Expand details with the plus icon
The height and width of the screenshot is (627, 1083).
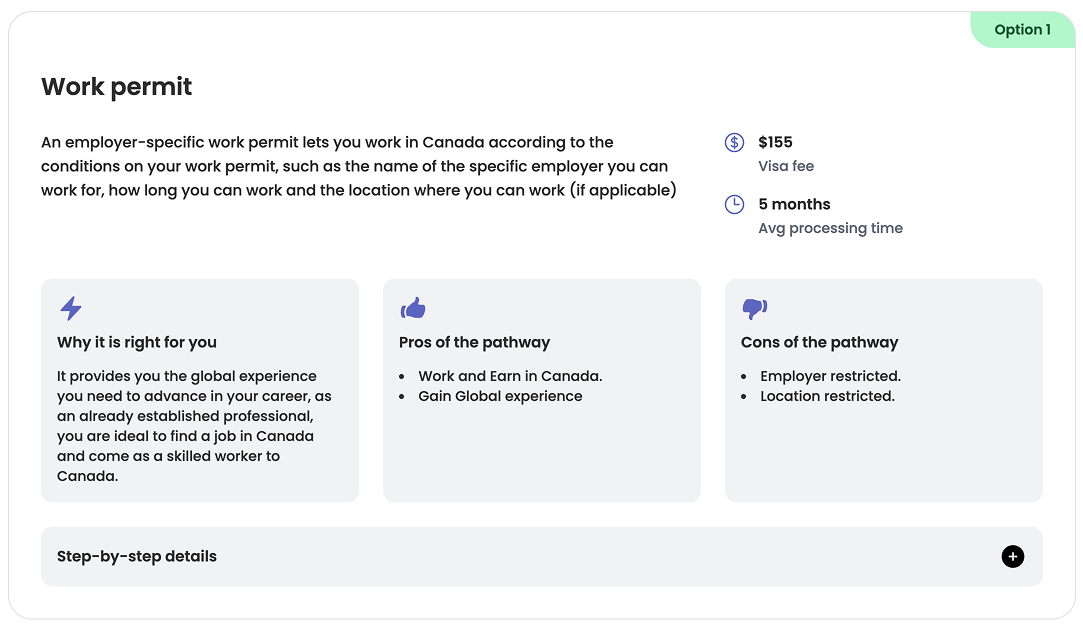(1012, 557)
